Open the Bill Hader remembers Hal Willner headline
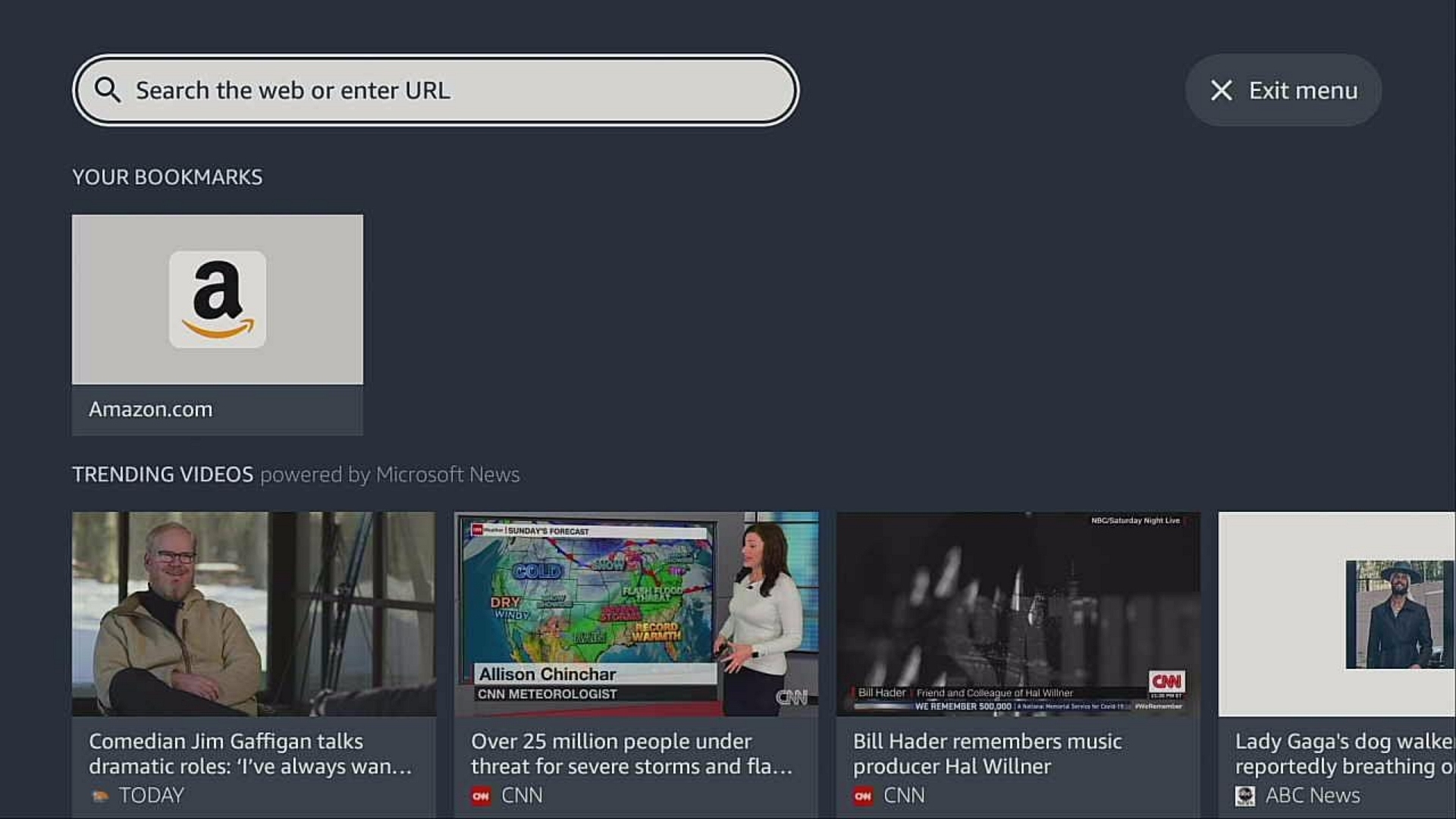The width and height of the screenshot is (1456, 819). click(987, 754)
